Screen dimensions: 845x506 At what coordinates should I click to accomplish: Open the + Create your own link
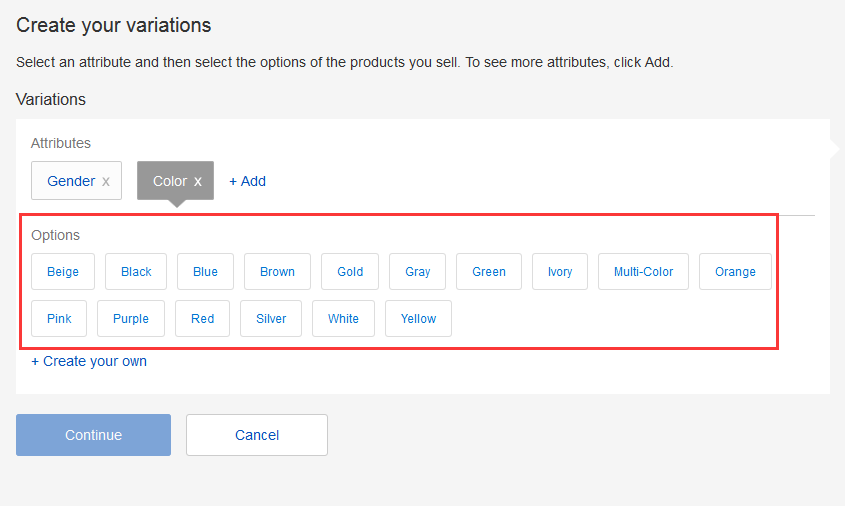[x=89, y=361]
